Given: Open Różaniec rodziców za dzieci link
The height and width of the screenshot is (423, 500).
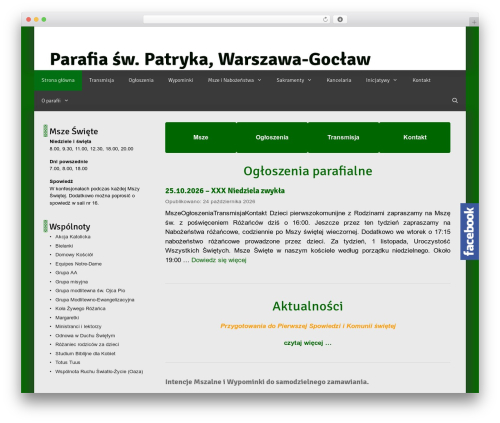Looking at the screenshot, I should (87, 344).
